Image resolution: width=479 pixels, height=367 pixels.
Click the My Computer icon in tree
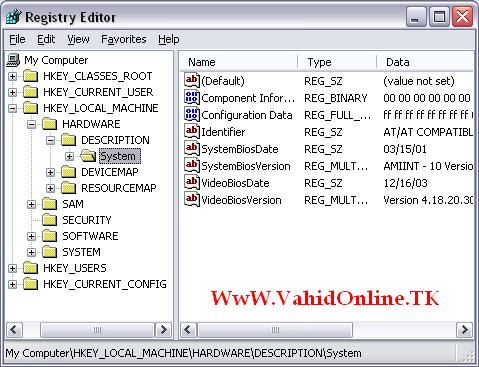[x=14, y=60]
